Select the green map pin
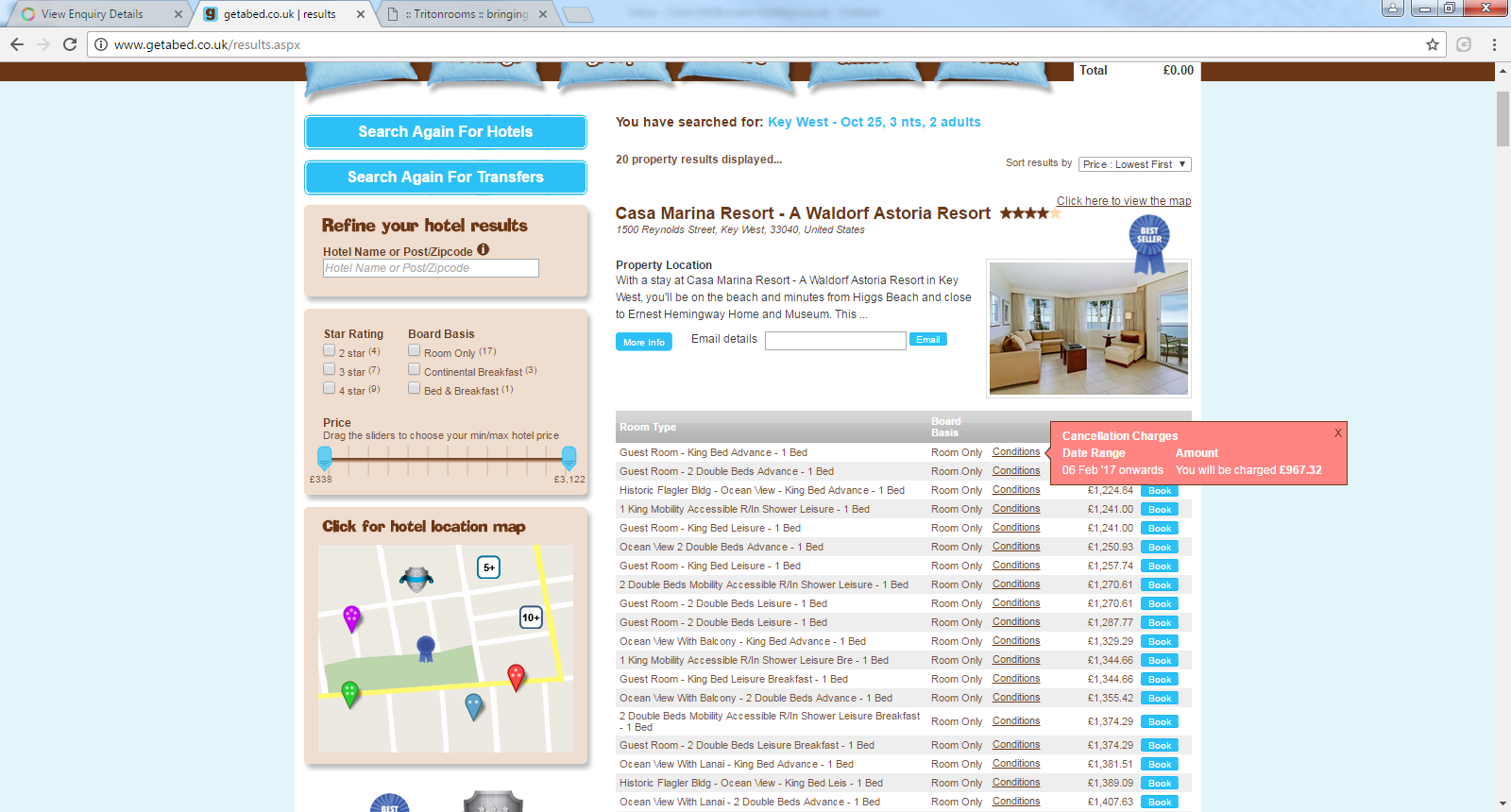1511x812 pixels. tap(349, 694)
